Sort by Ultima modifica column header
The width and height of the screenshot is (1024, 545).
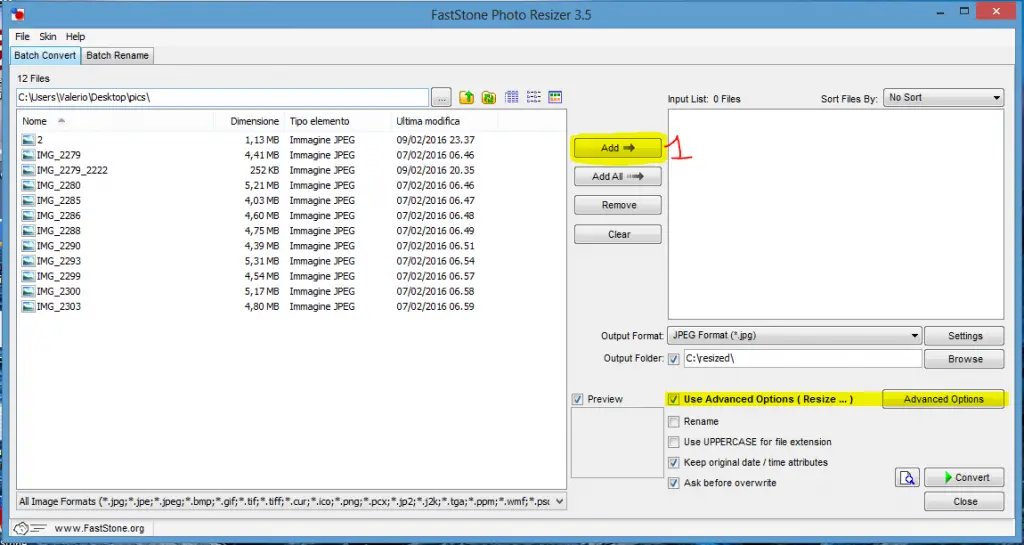(444, 121)
